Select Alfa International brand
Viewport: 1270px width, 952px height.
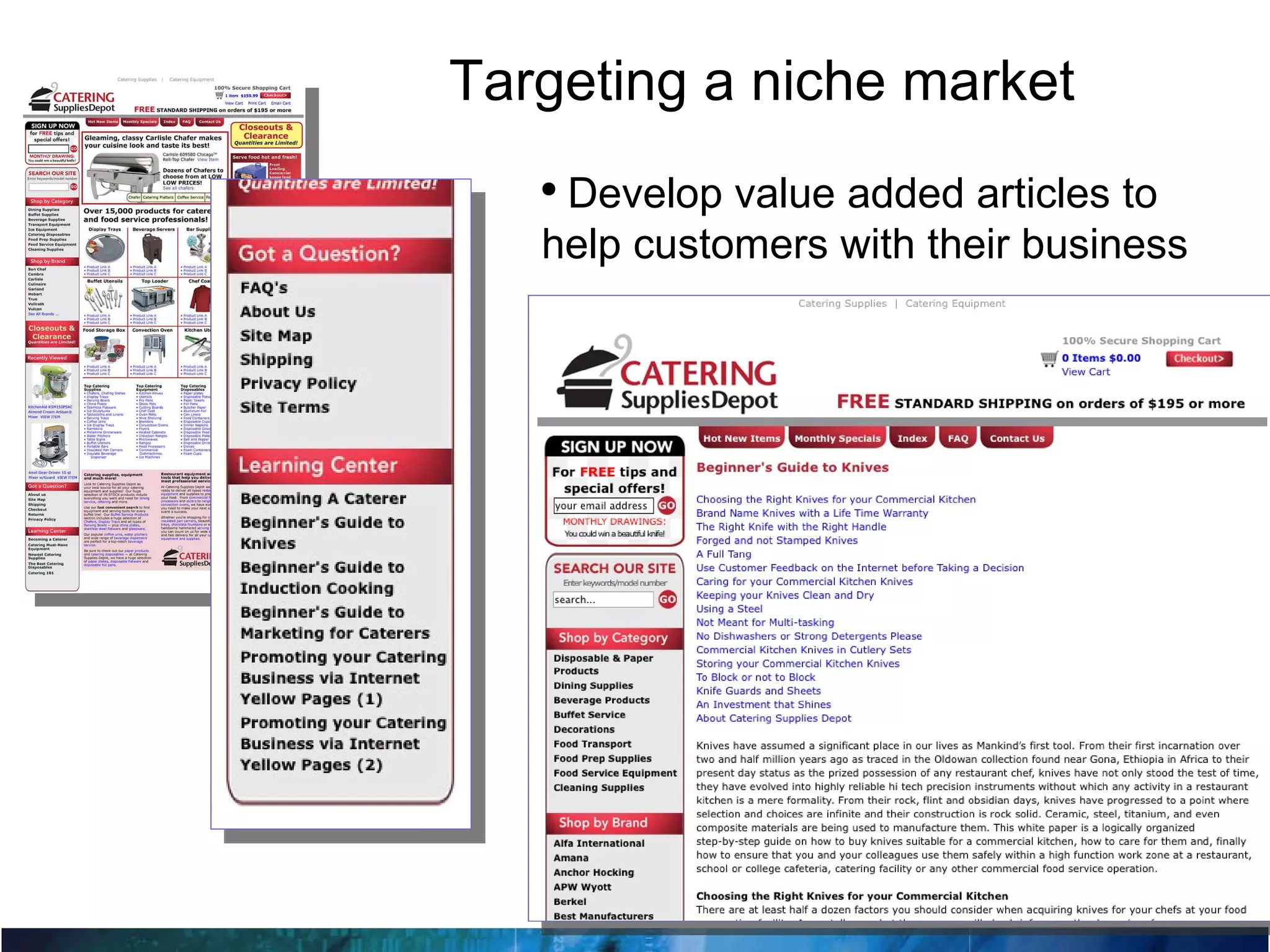coord(599,844)
